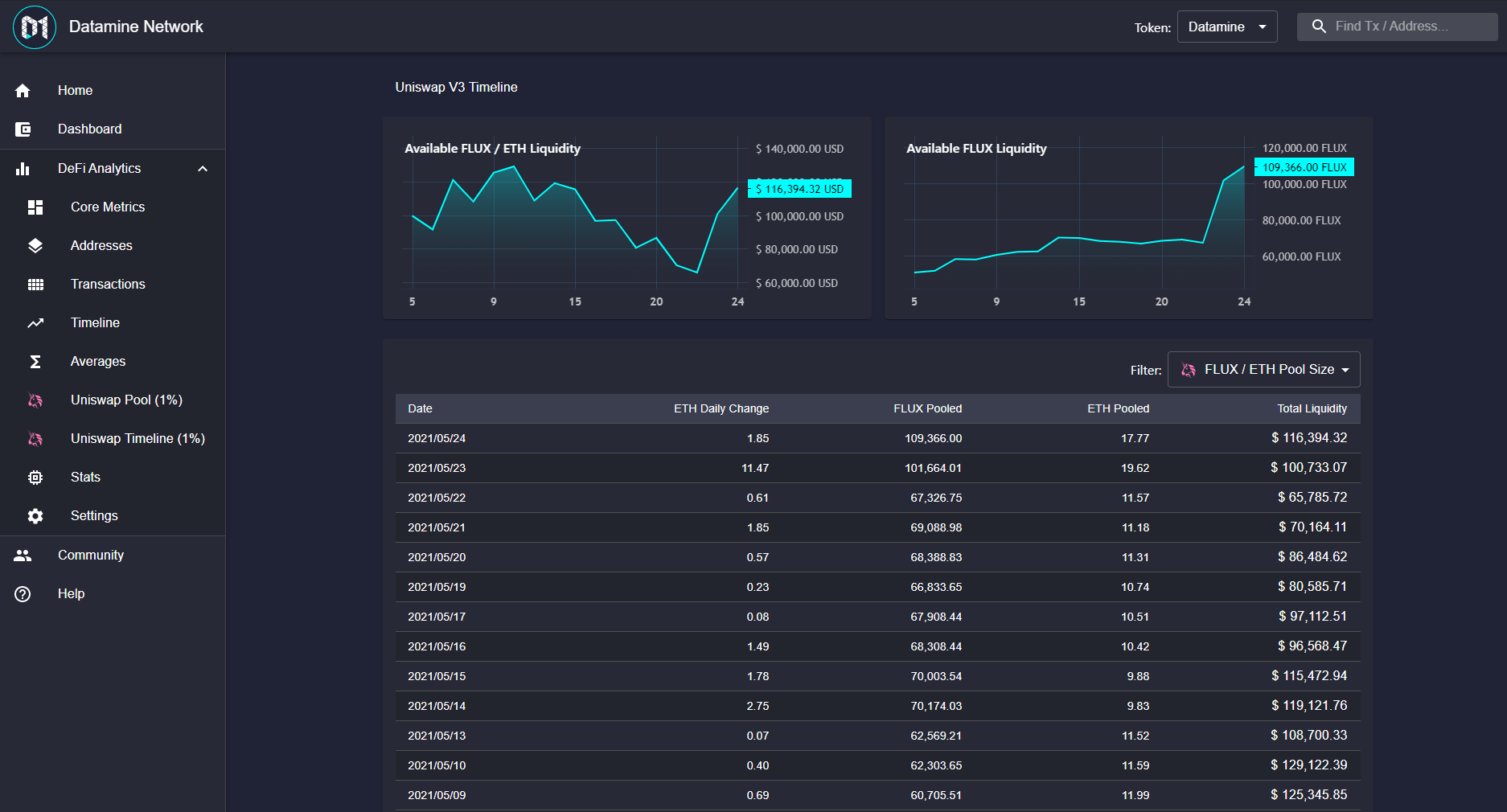This screenshot has height=812, width=1507.
Task: Click FLUX pooled value 70,174.03
Action: coord(936,707)
